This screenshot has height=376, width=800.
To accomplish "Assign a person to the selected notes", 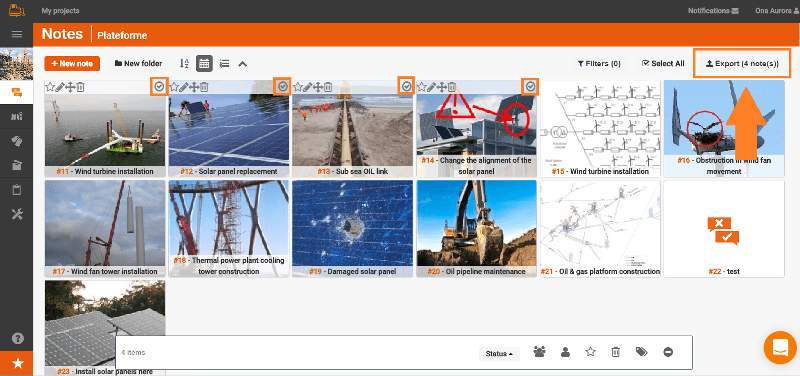I will coord(565,352).
